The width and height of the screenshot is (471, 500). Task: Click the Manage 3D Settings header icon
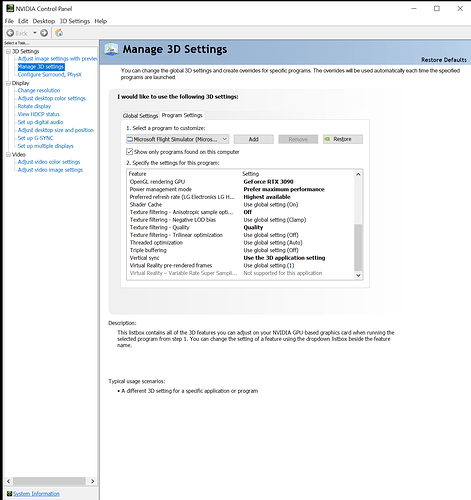point(111,50)
